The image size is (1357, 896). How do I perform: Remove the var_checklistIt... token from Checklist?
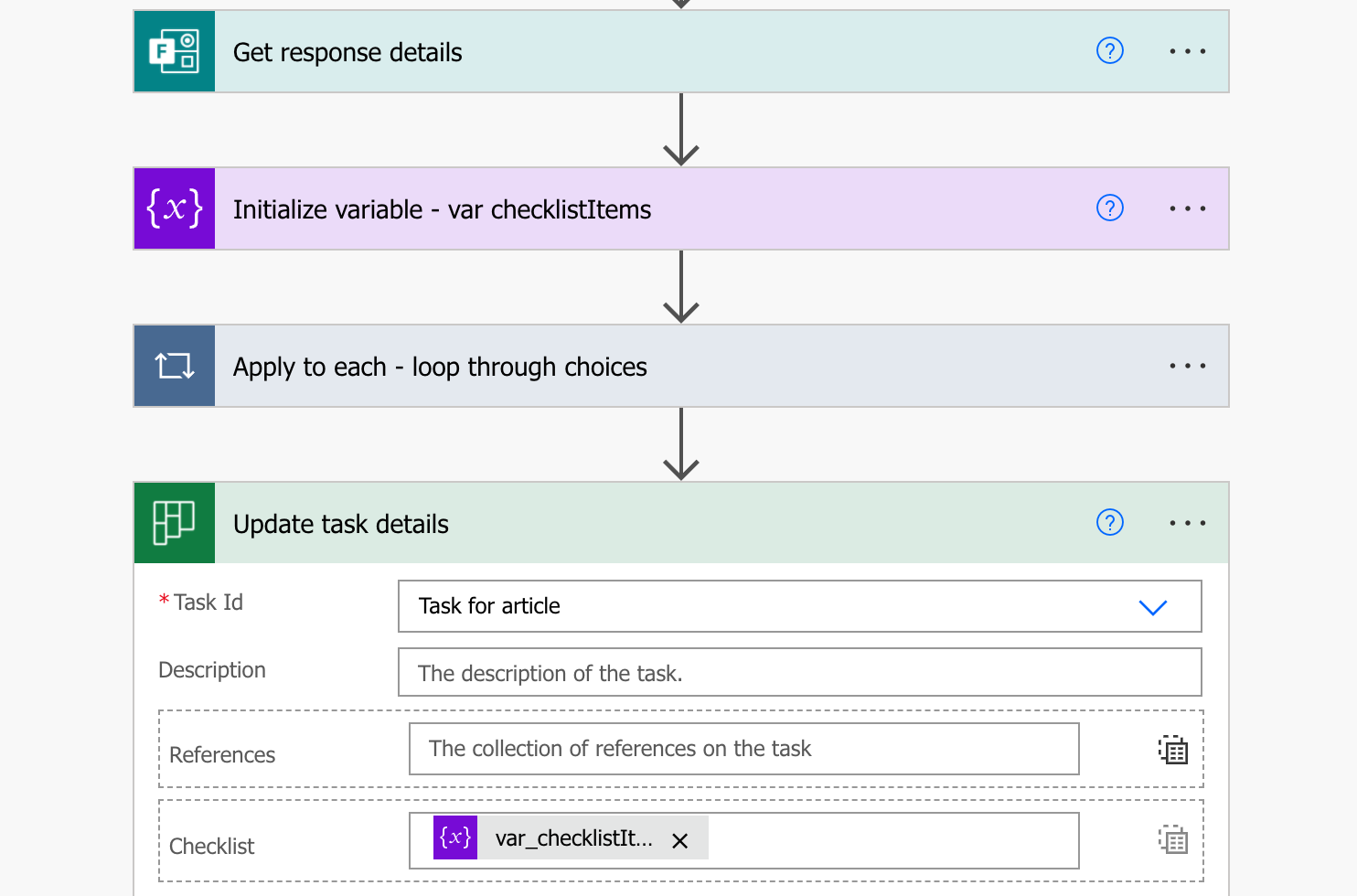[x=680, y=841]
